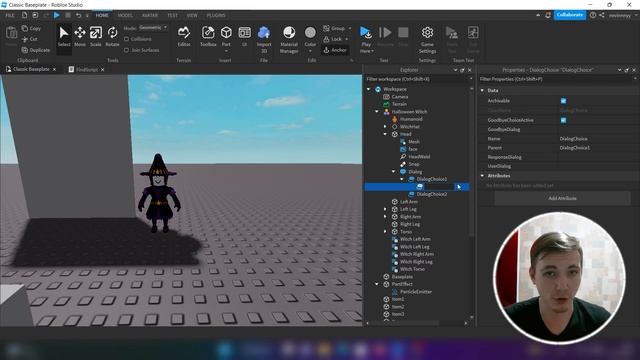Open the UI insert tool
Image resolution: width=640 pixels, height=360 pixels.
click(x=244, y=36)
